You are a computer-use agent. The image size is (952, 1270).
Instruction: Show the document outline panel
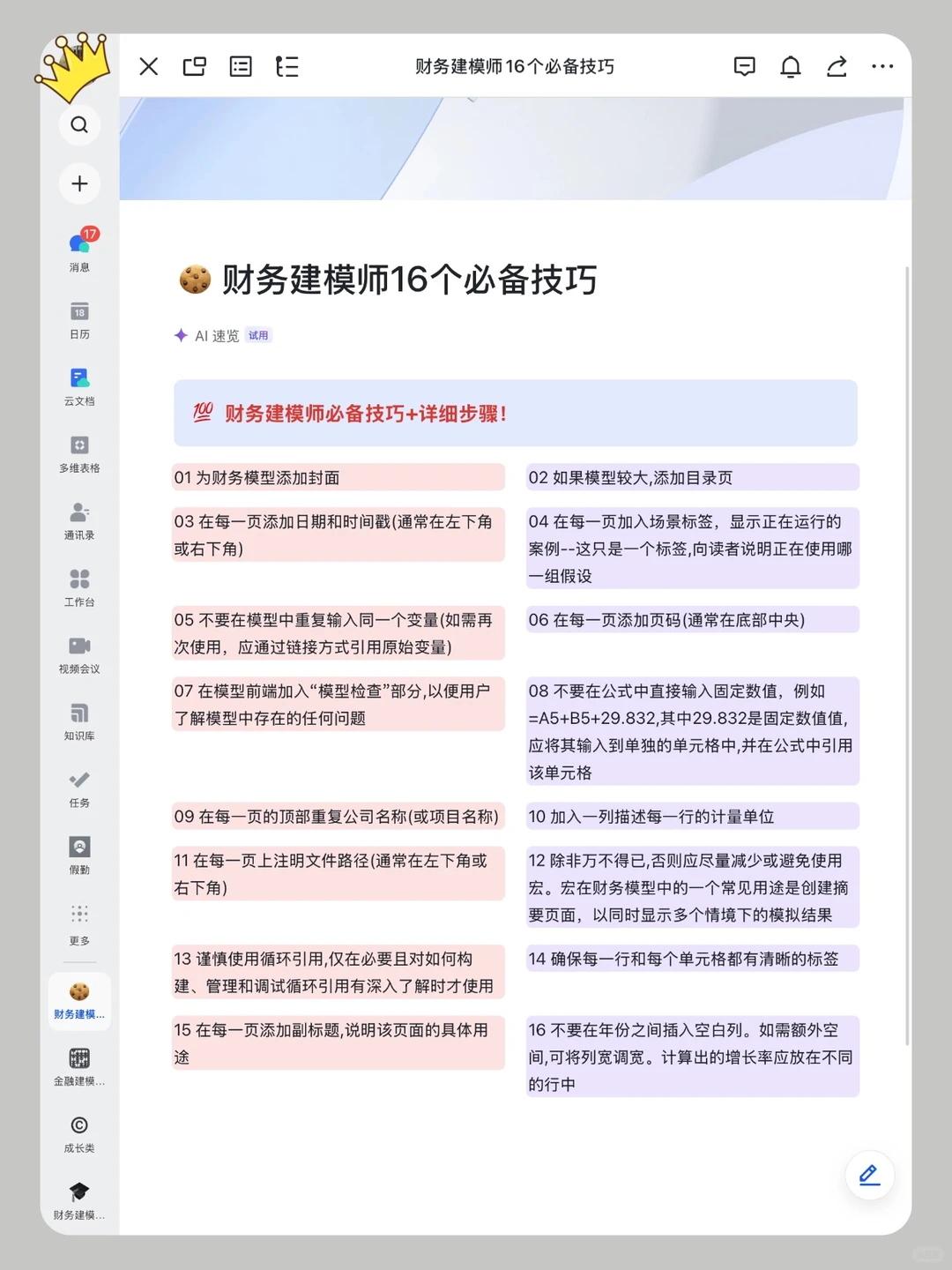tap(287, 67)
